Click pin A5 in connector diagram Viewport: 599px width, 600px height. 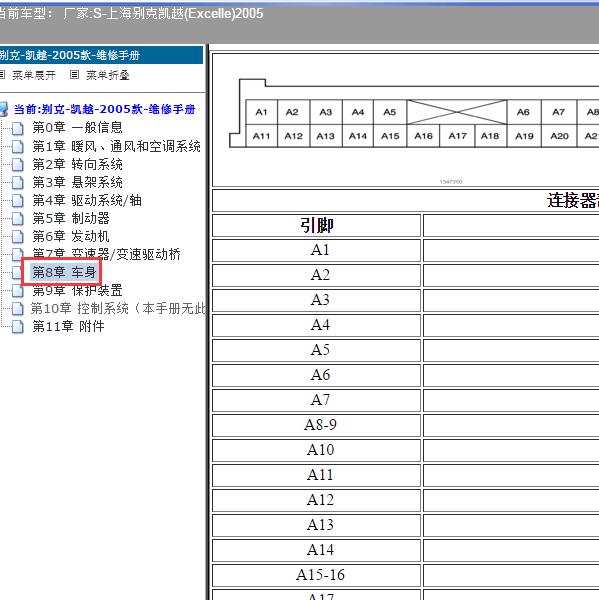[390, 112]
